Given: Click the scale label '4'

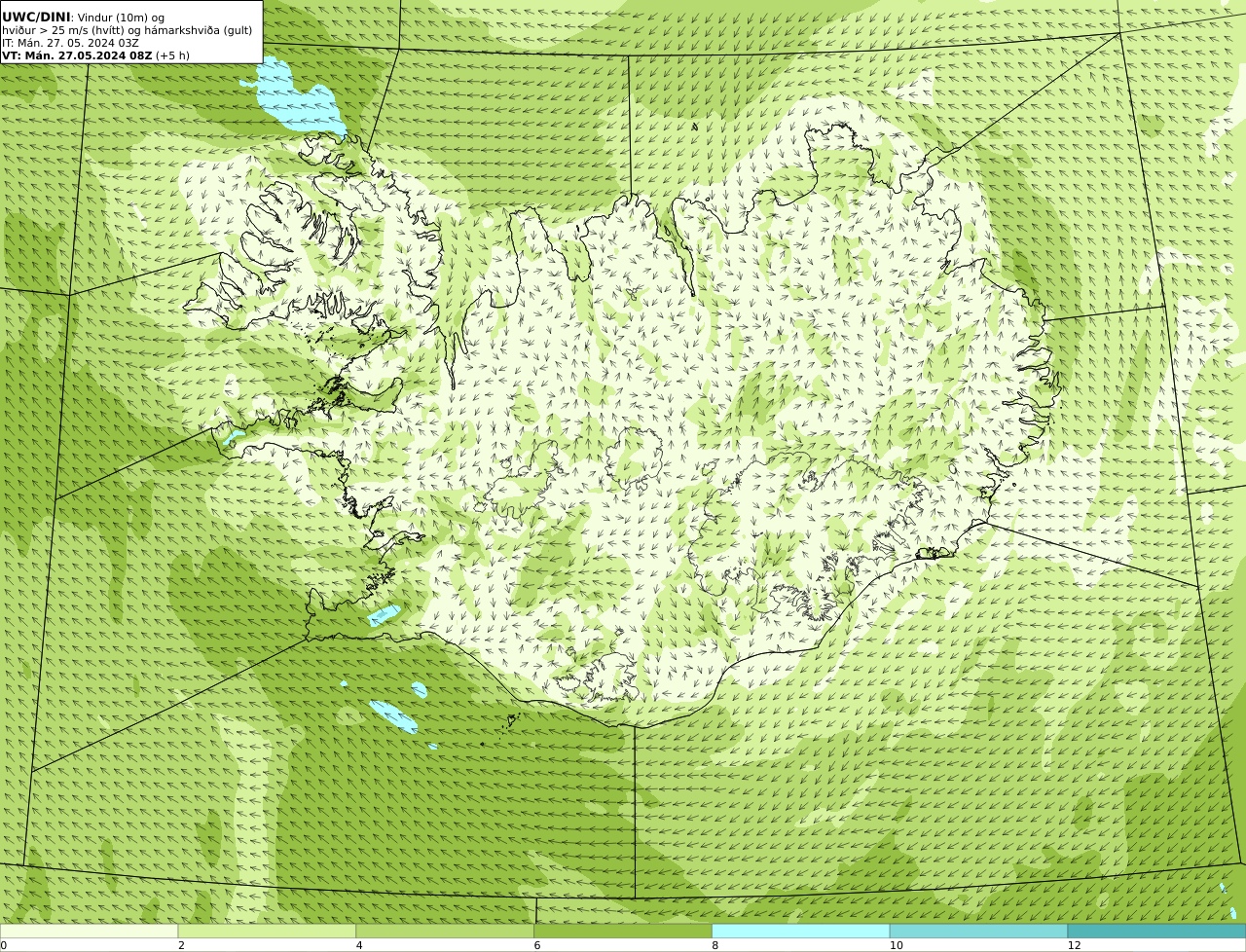Looking at the screenshot, I should click(359, 945).
